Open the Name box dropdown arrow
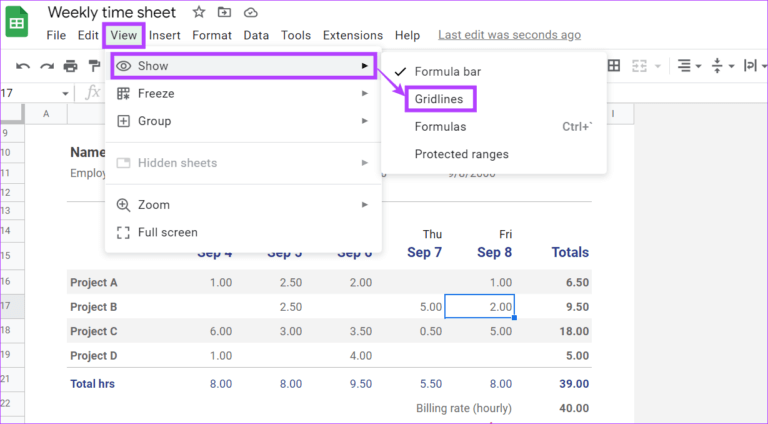 [x=66, y=93]
